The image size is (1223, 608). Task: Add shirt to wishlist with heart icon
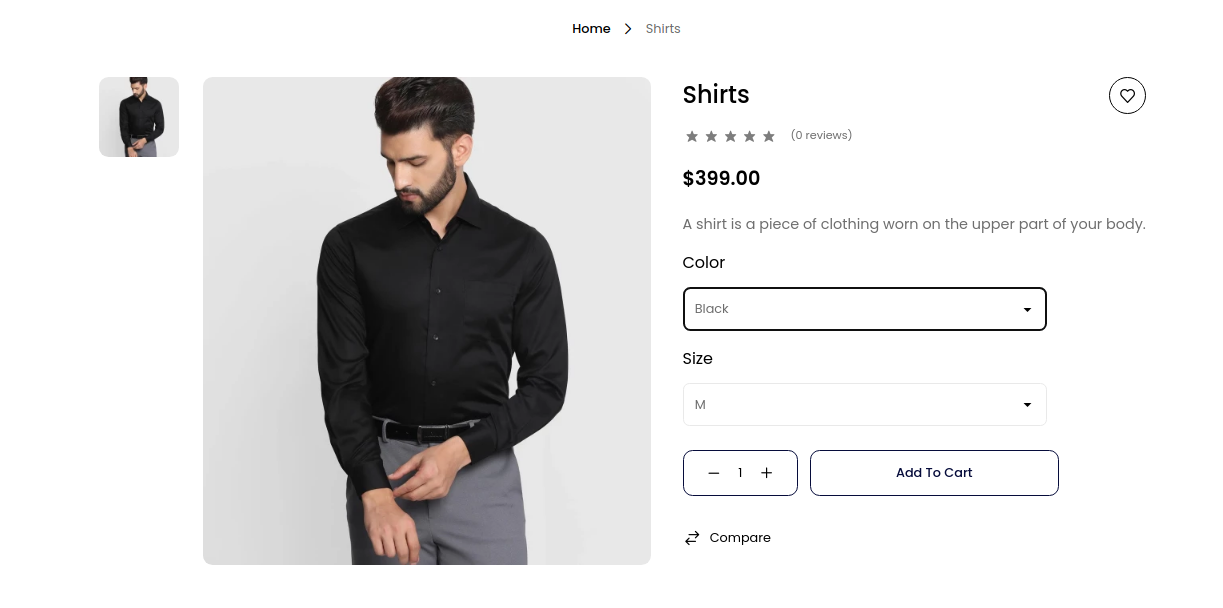(x=1127, y=96)
